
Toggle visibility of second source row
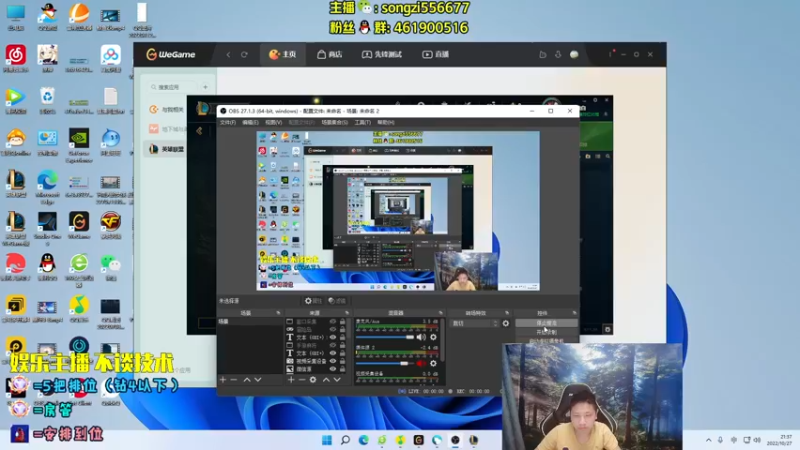pyautogui.click(x=333, y=330)
